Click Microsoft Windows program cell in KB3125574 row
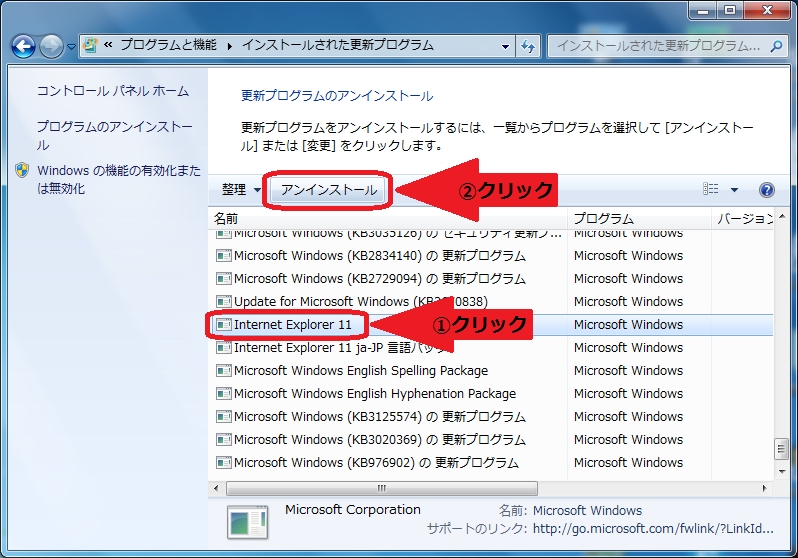 (x=629, y=416)
